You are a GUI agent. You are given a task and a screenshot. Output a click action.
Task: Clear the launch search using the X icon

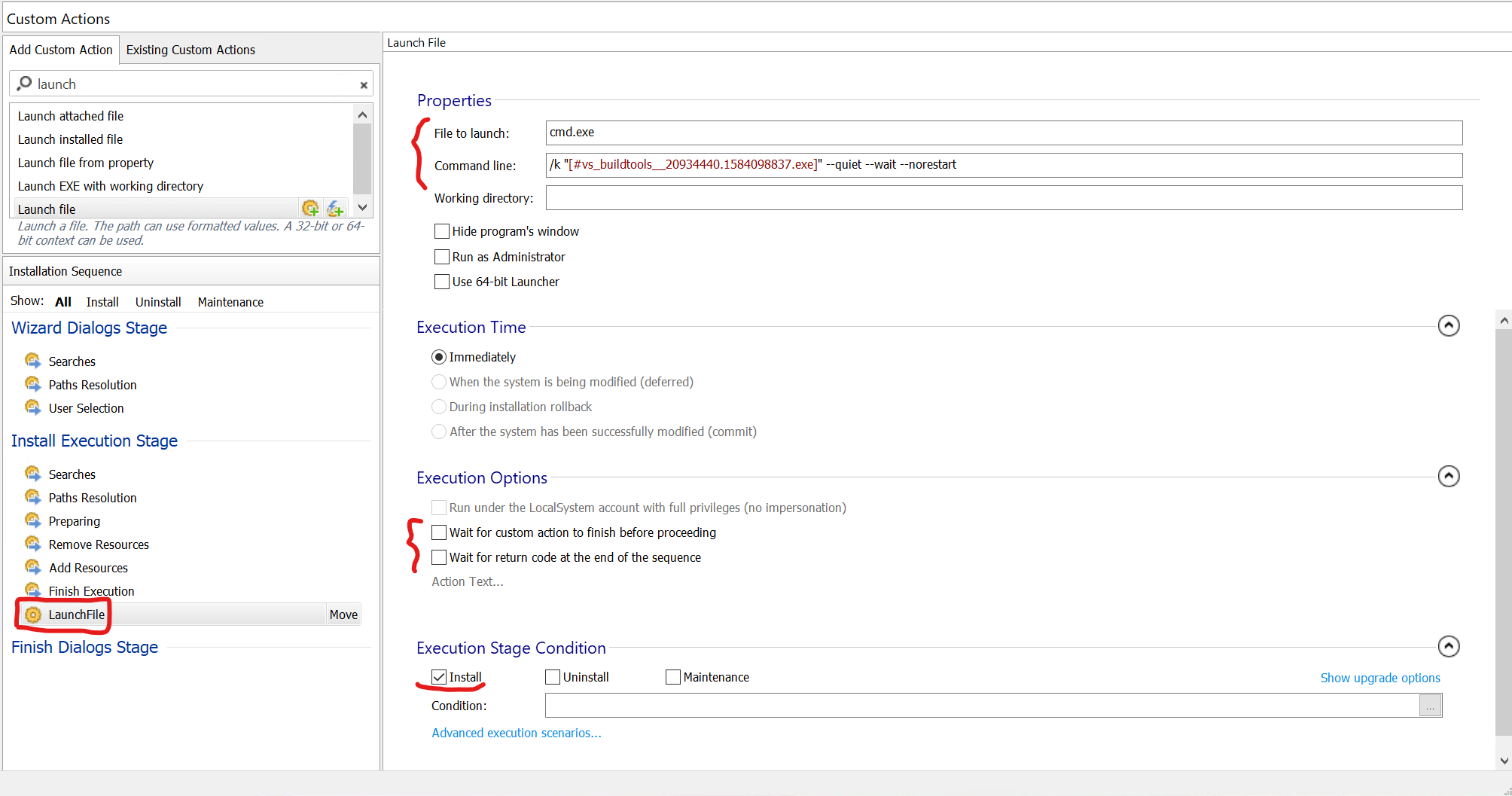click(364, 84)
